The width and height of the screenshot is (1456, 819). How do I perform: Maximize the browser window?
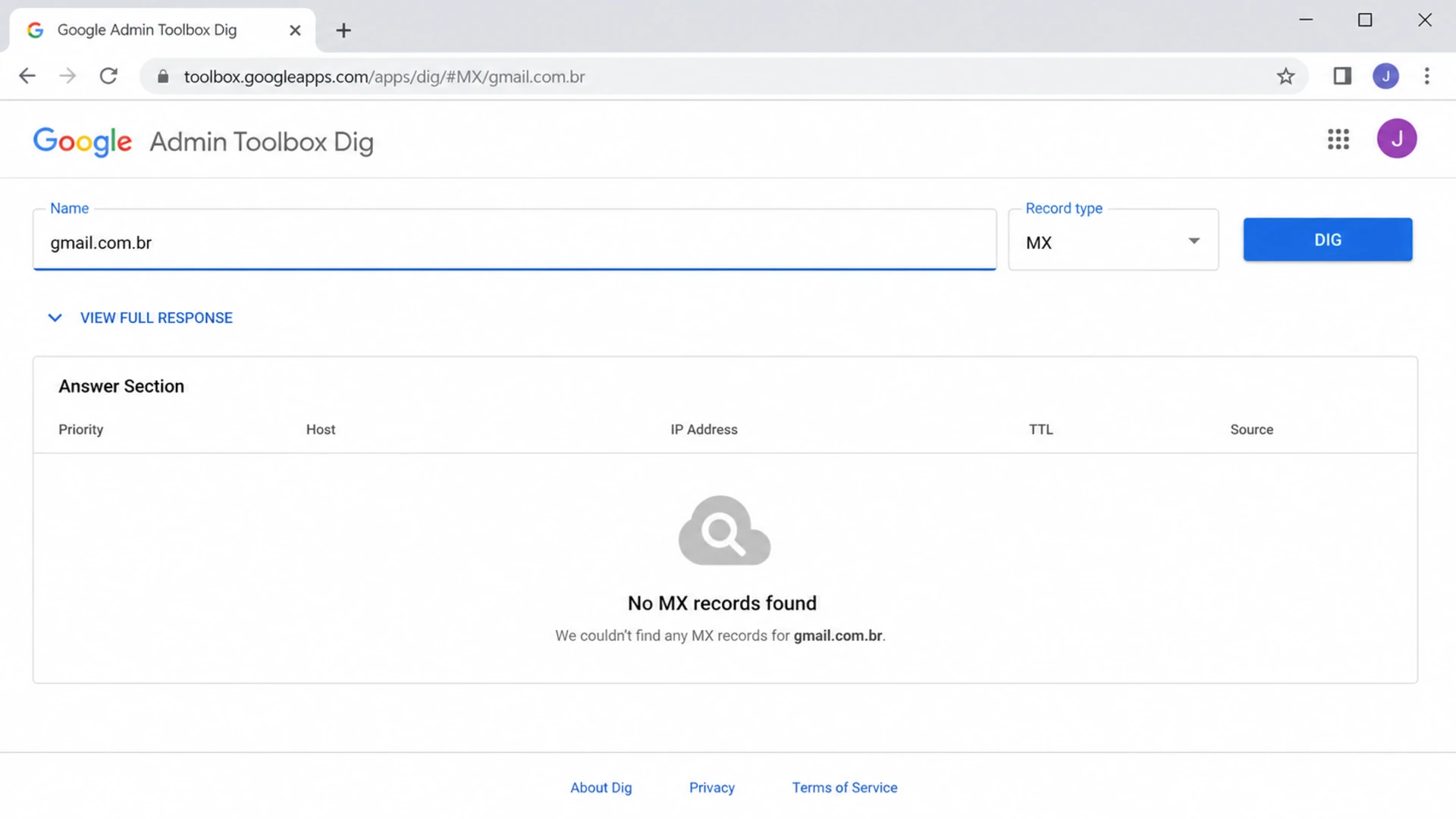tap(1365, 20)
